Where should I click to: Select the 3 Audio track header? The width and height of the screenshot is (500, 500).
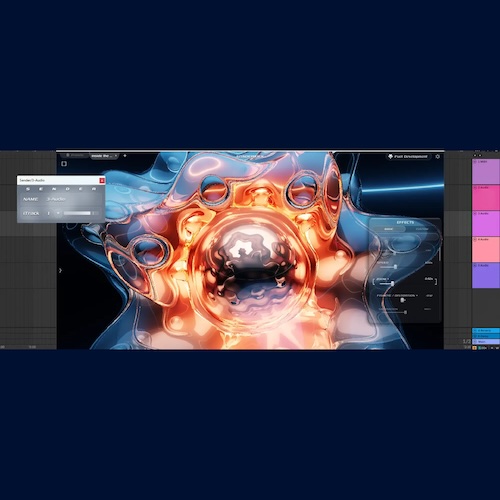486,224
